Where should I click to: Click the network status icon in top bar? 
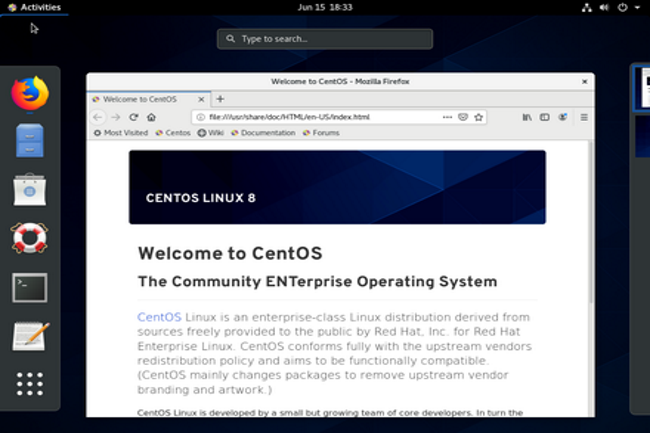coord(587,7)
